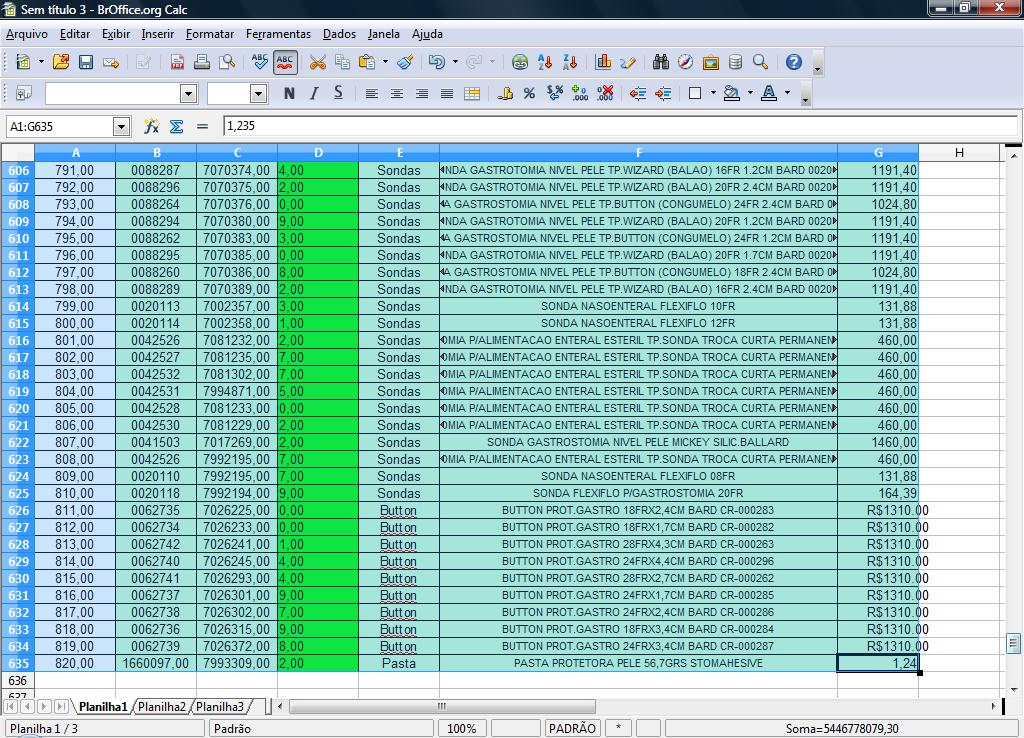This screenshot has width=1024, height=738.
Task: Open a file with the folder icon
Action: [61, 62]
